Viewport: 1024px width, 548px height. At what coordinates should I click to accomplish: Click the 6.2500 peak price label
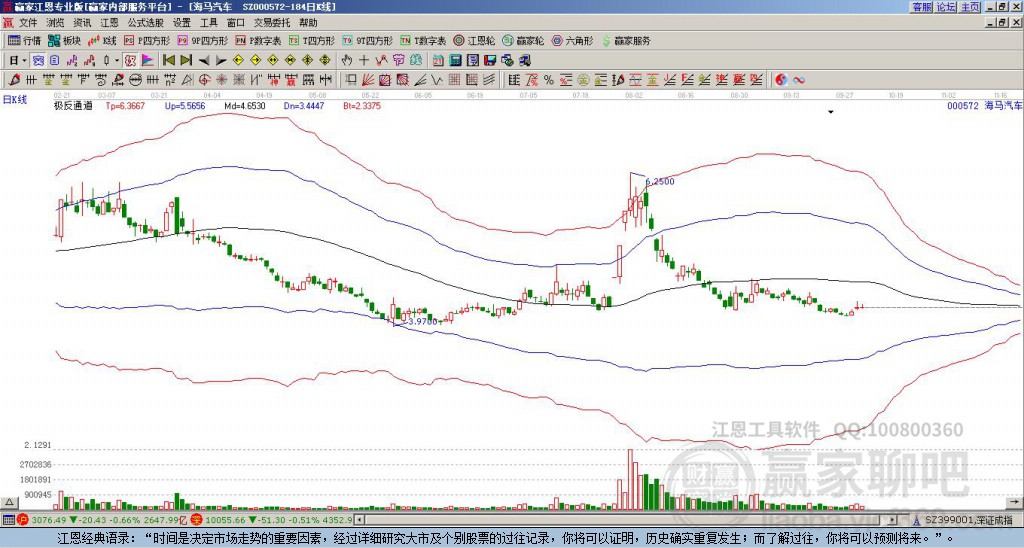660,182
